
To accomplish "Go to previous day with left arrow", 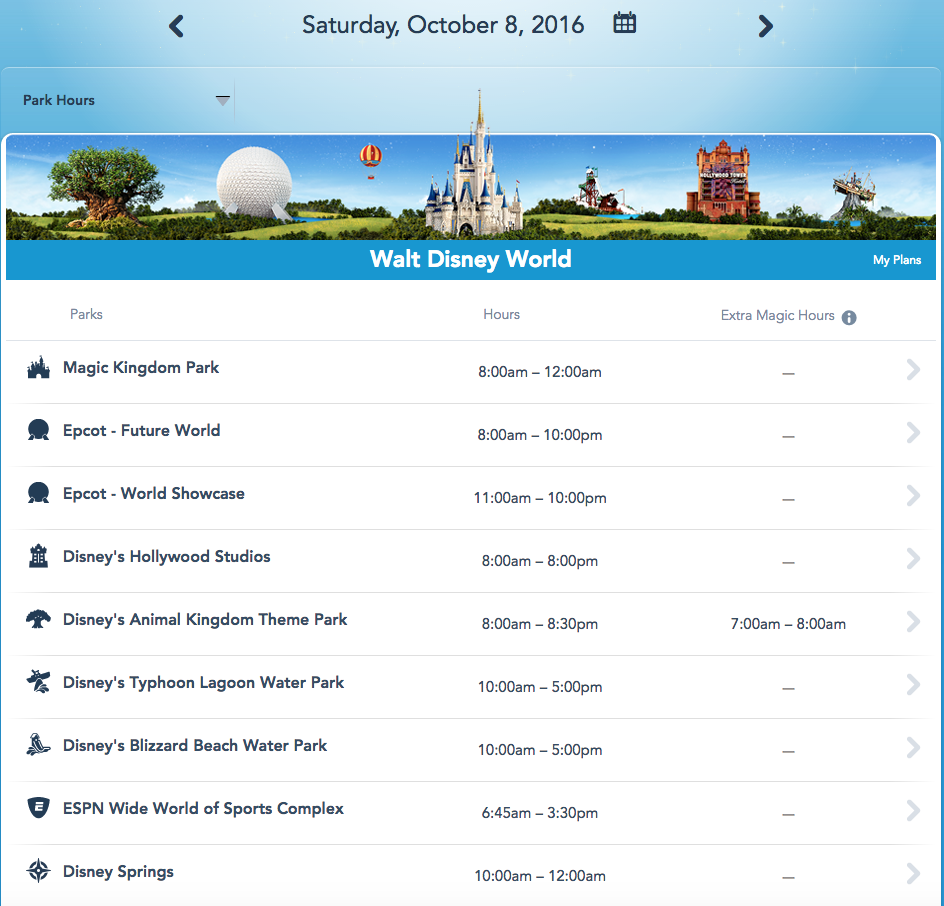I will (177, 26).
